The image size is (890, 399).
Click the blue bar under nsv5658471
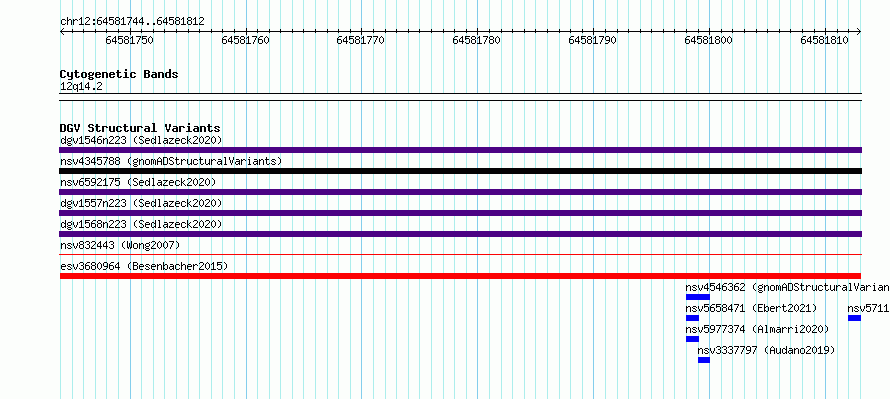(692, 318)
